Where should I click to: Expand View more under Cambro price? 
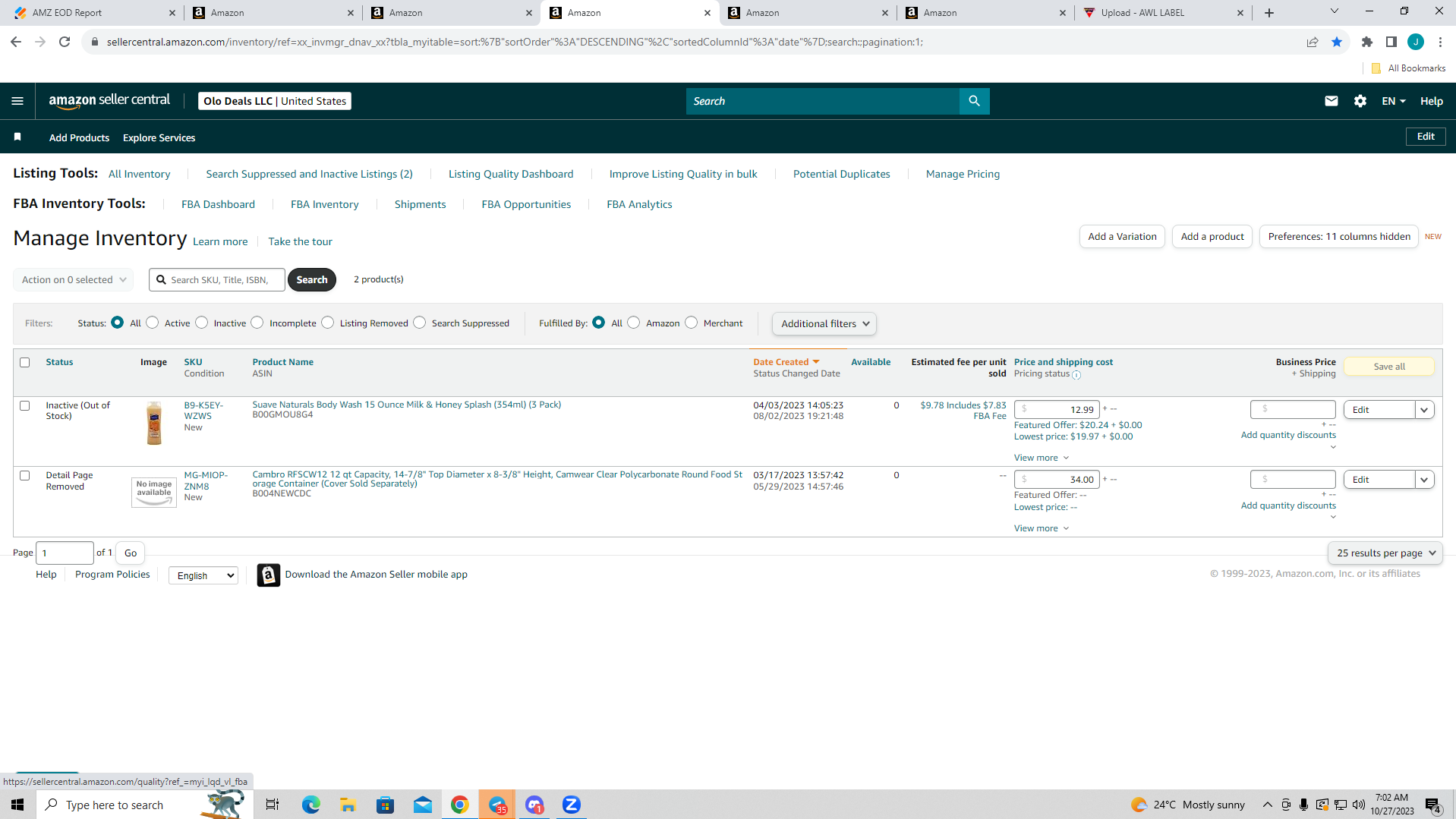(1042, 528)
